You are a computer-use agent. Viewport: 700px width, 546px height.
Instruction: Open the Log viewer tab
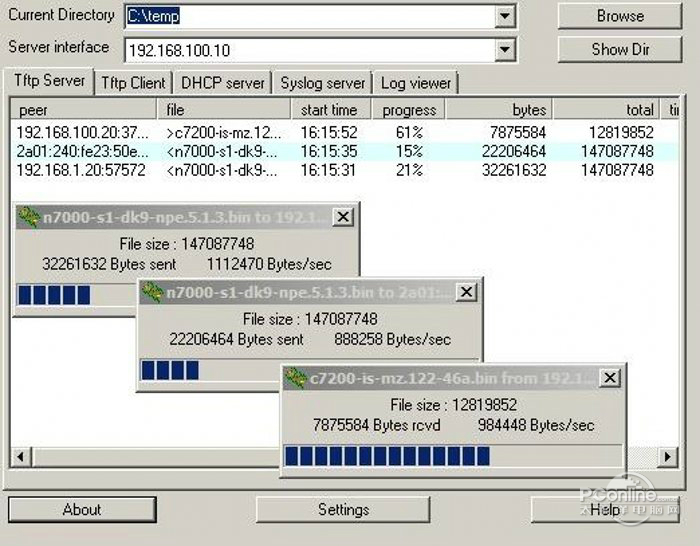coord(416,83)
